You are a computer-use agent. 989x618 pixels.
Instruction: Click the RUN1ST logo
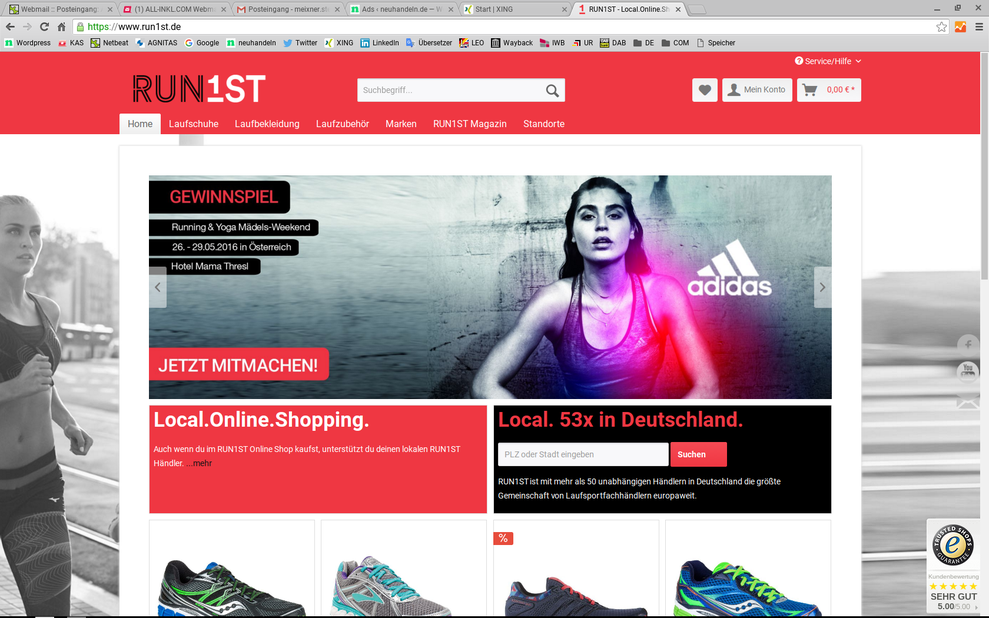(x=199, y=89)
